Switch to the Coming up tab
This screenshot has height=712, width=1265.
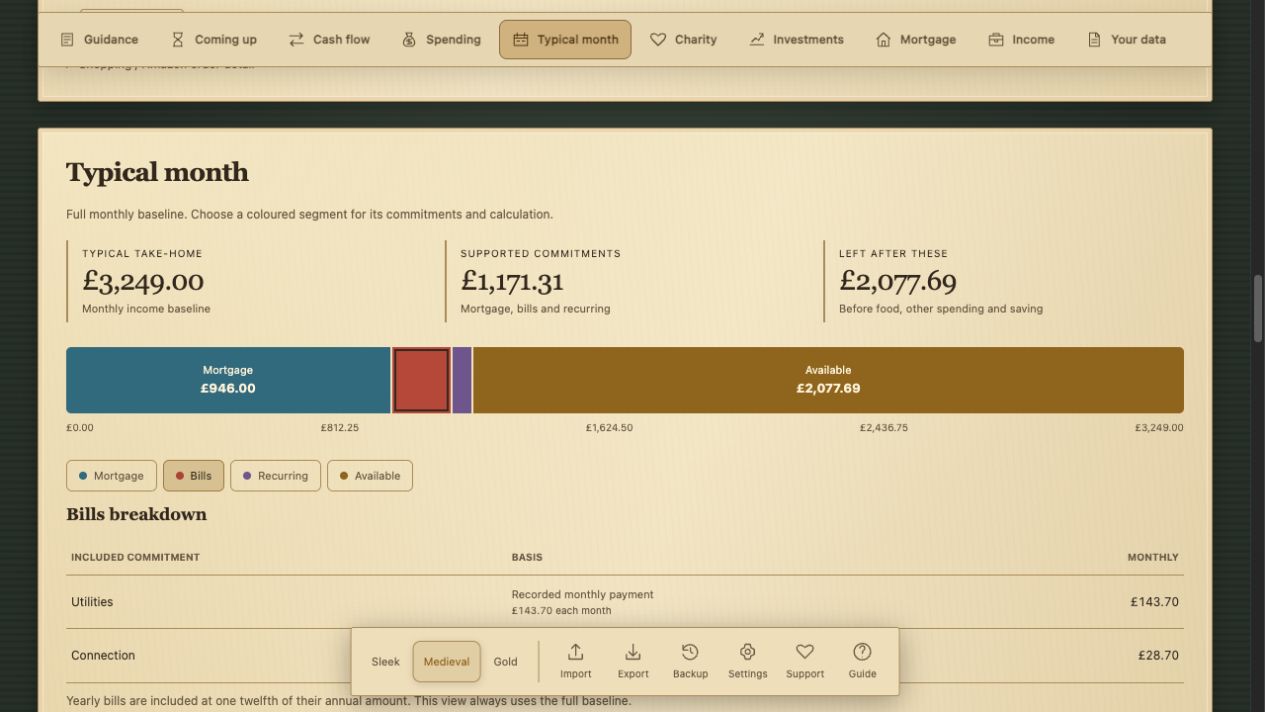(x=213, y=40)
